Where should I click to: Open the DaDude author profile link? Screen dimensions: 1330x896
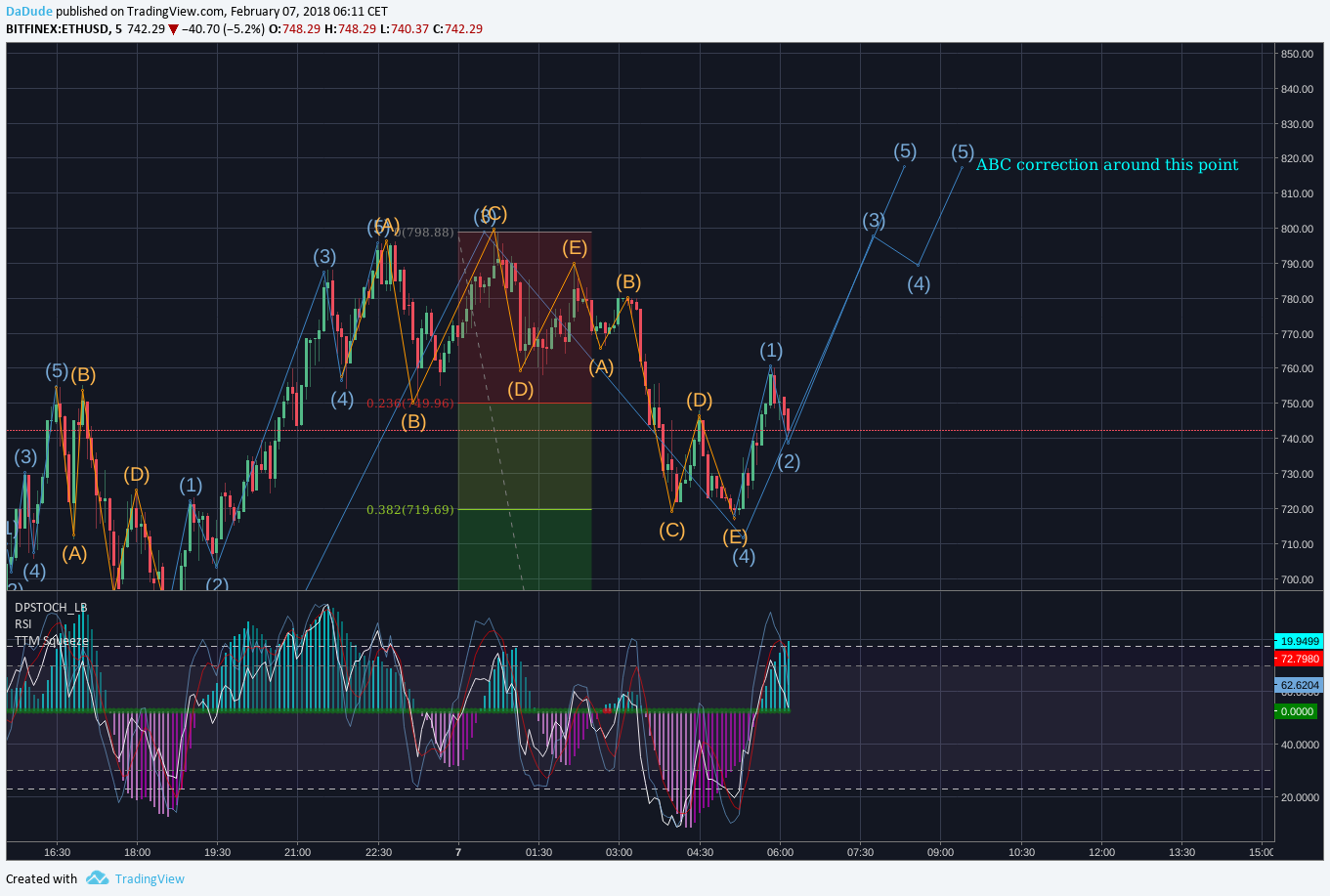(x=29, y=11)
